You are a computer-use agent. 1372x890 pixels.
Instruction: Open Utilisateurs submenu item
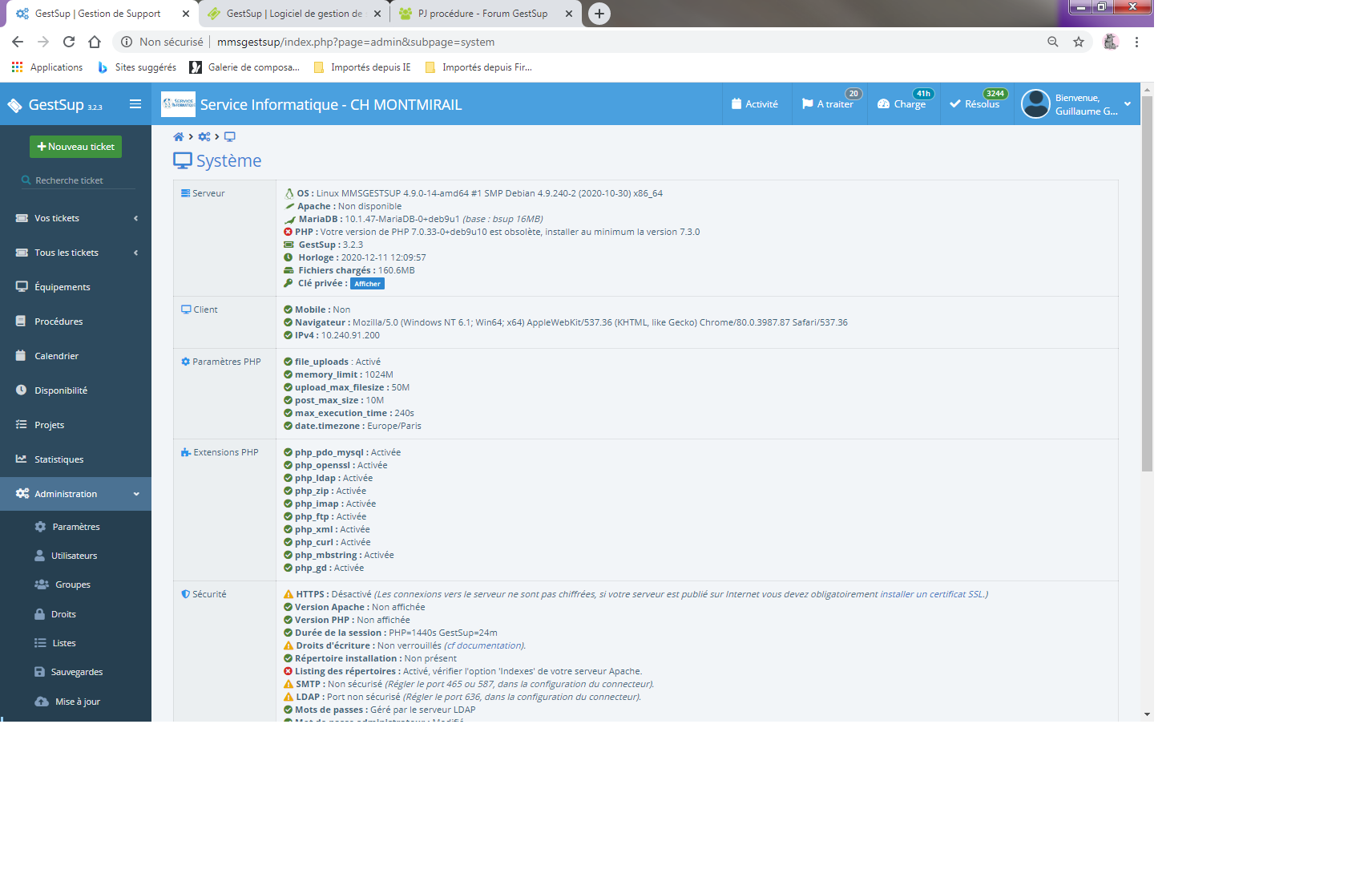click(74, 556)
